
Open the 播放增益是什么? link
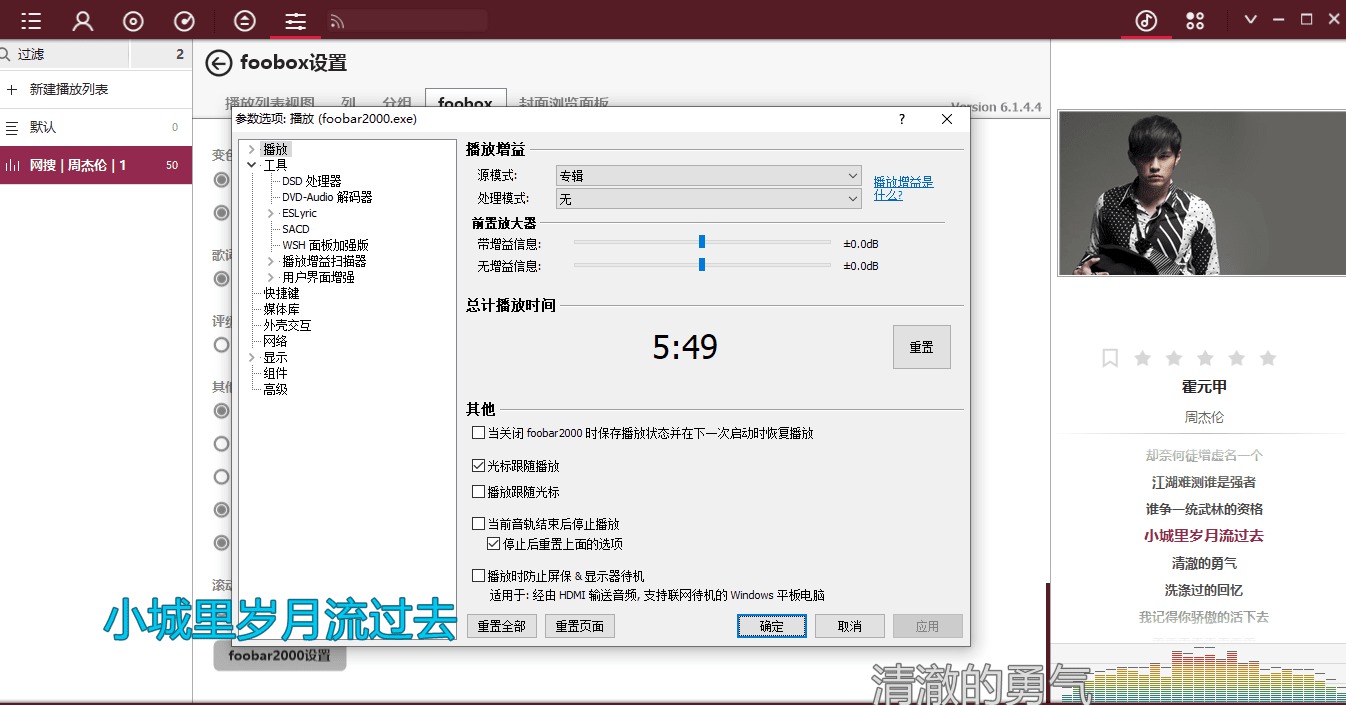click(903, 188)
